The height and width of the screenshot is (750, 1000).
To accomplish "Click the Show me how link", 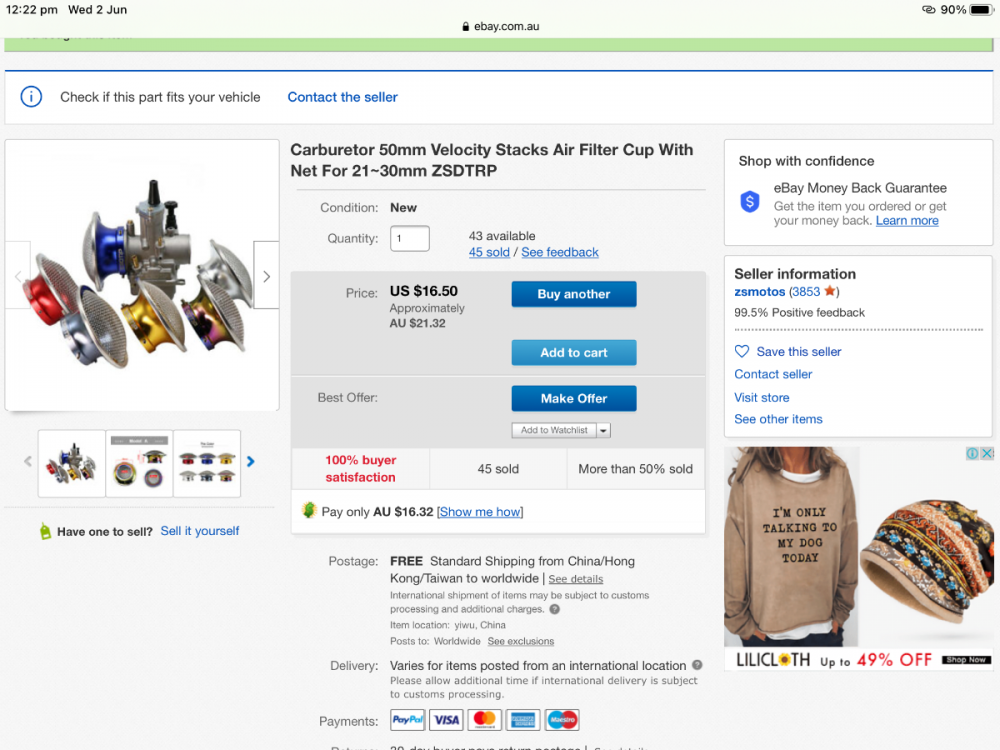I will (480, 512).
